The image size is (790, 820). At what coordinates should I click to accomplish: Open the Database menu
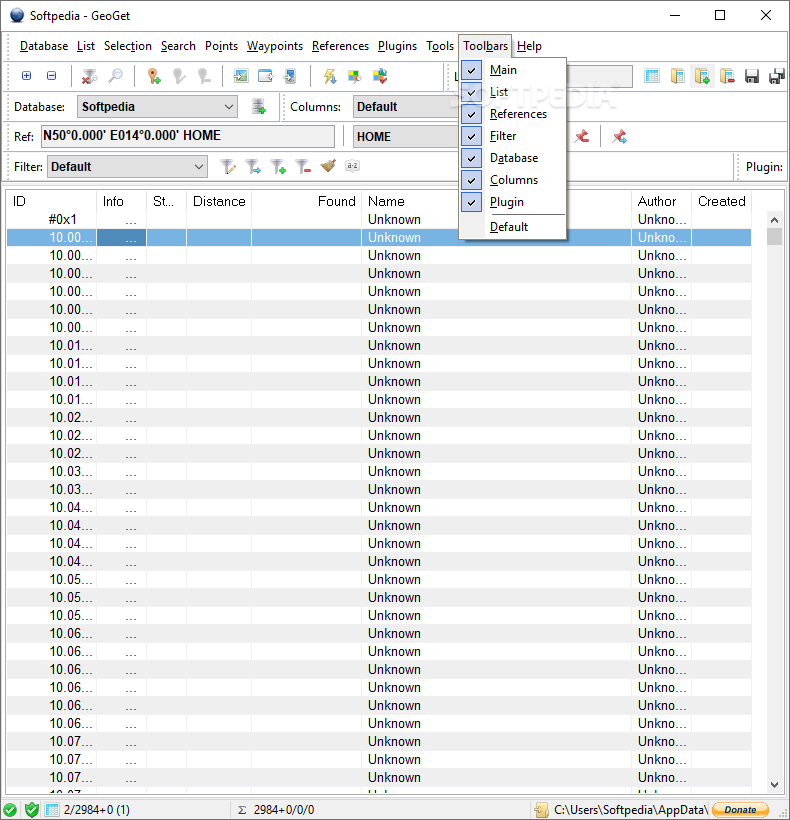tap(44, 46)
